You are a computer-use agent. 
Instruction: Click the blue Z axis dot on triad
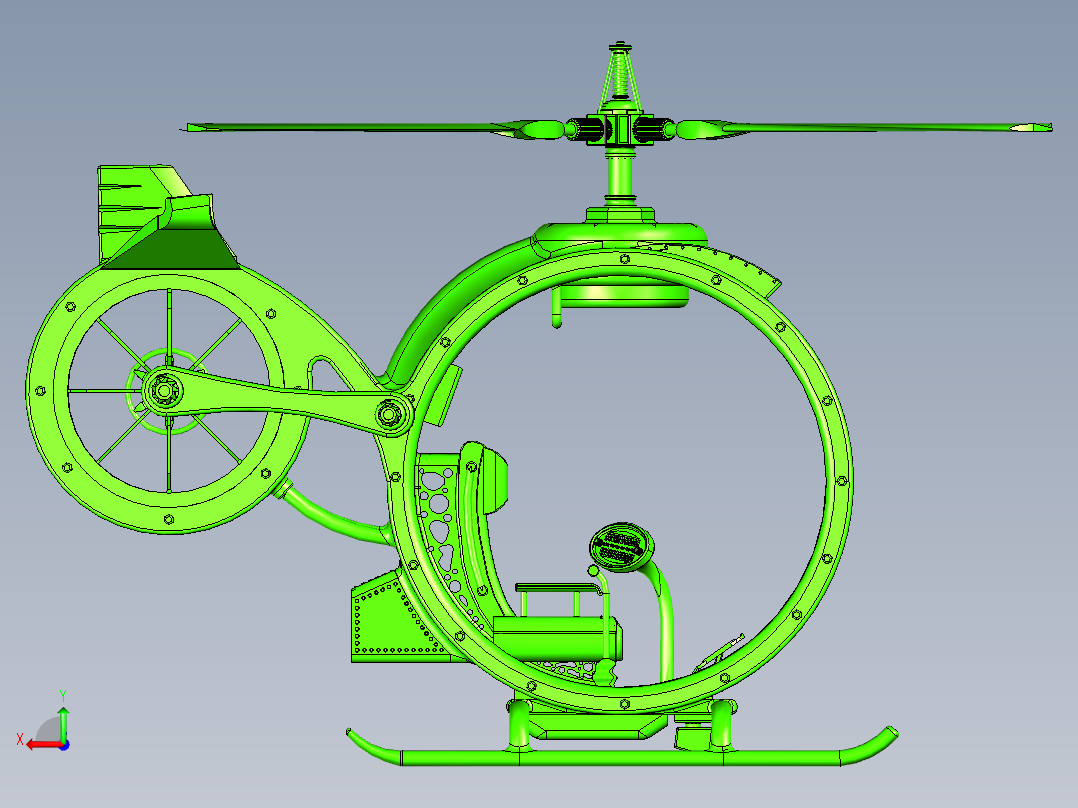pyautogui.click(x=65, y=745)
